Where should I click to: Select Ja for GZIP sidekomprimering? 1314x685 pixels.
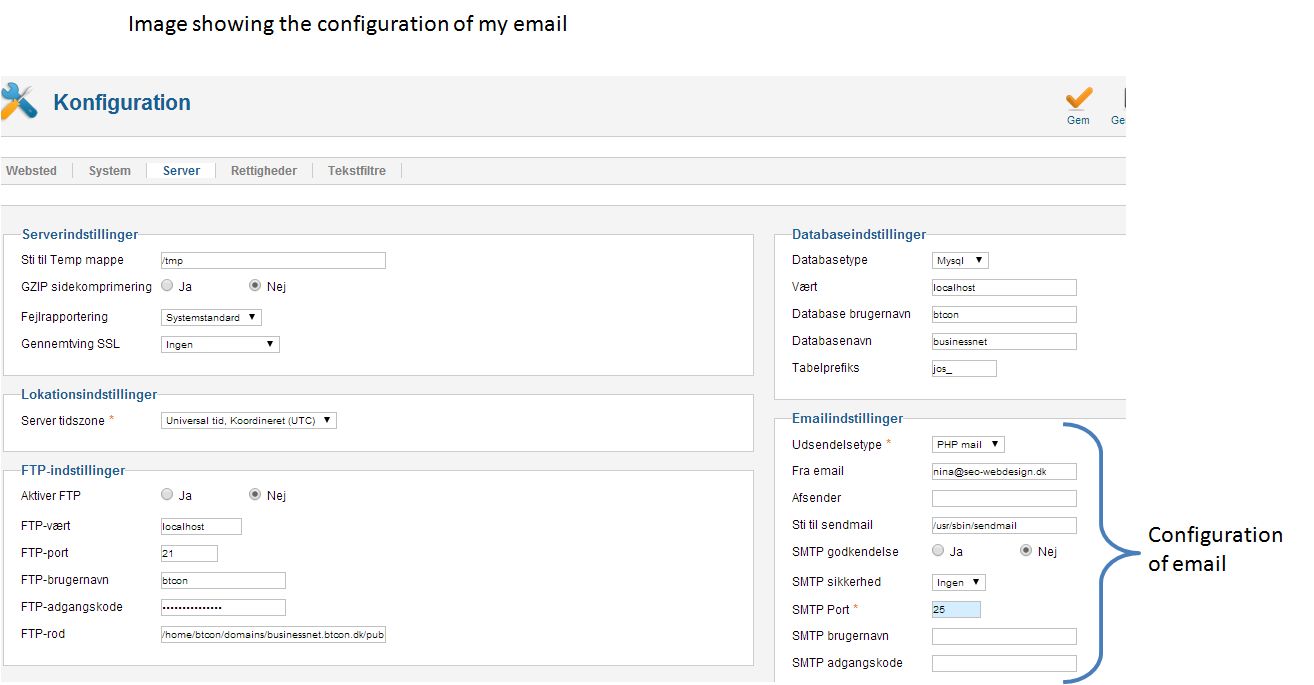[167, 286]
